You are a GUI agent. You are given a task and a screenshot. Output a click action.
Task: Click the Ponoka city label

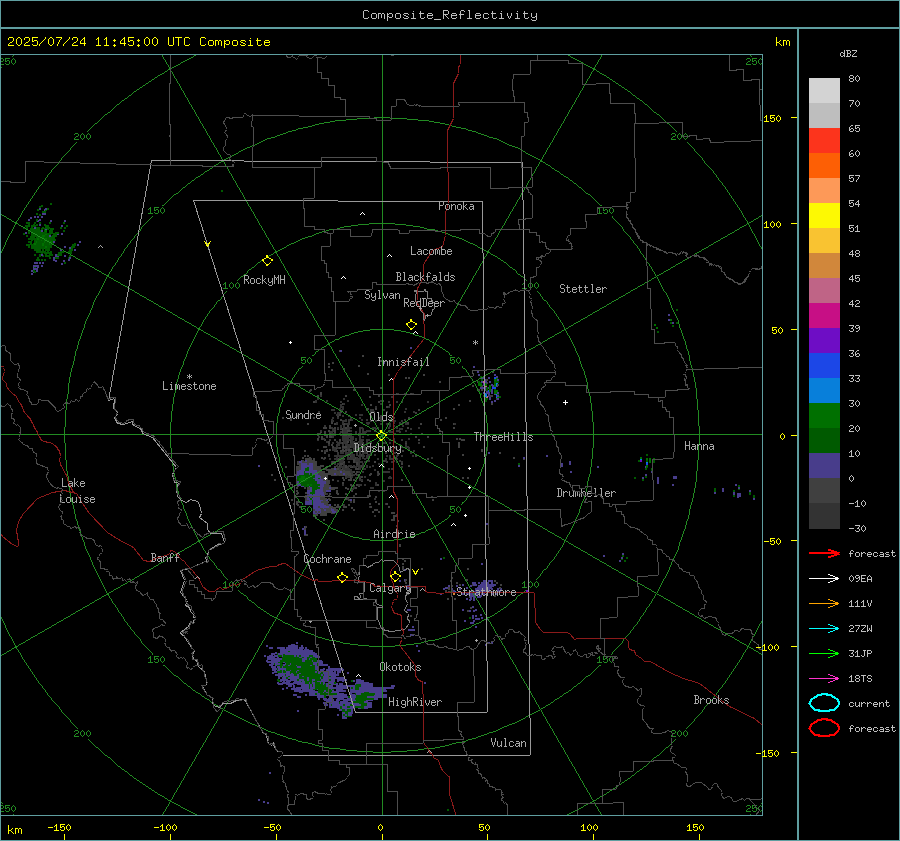coord(456,206)
